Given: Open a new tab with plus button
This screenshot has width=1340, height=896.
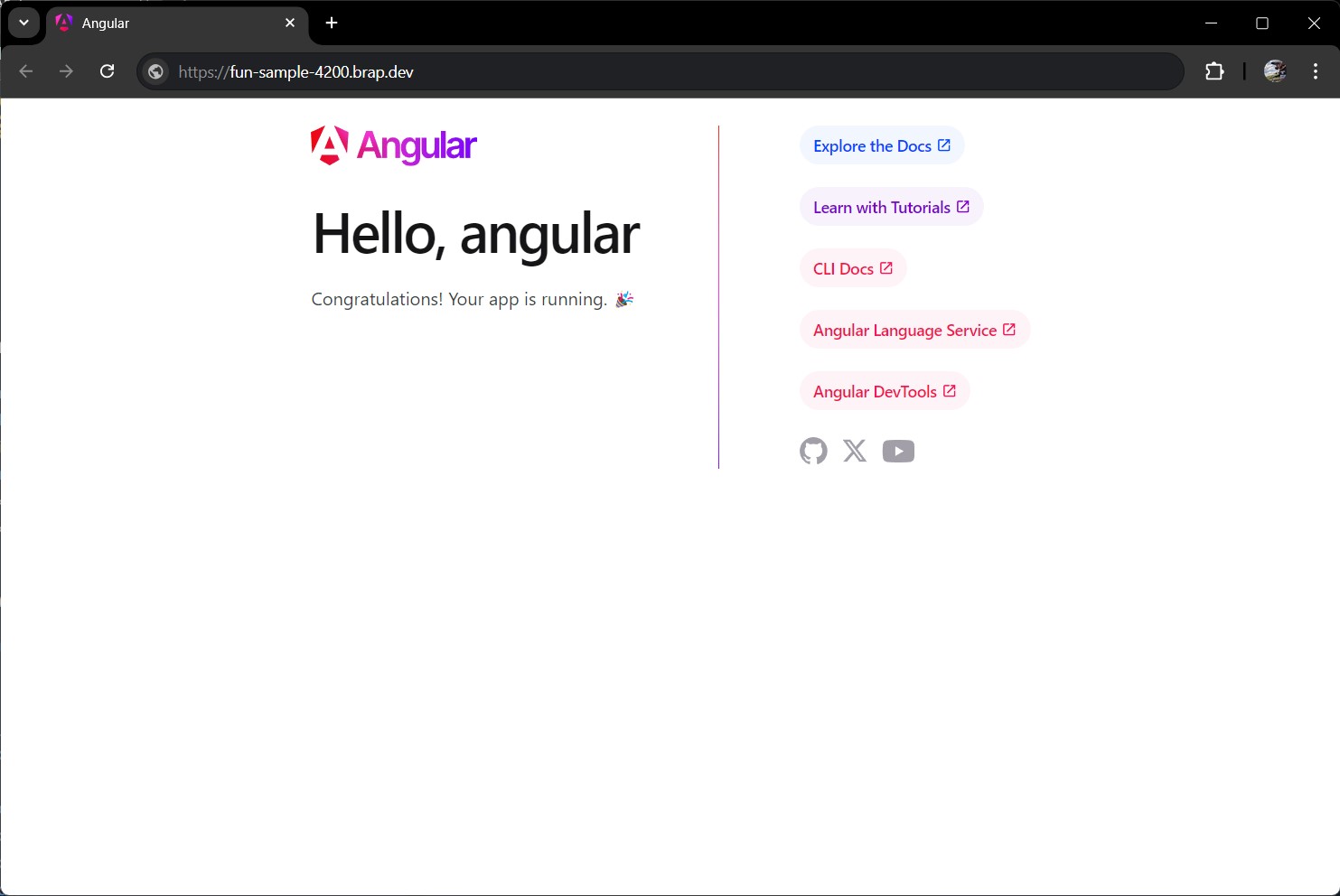Looking at the screenshot, I should coord(332,23).
